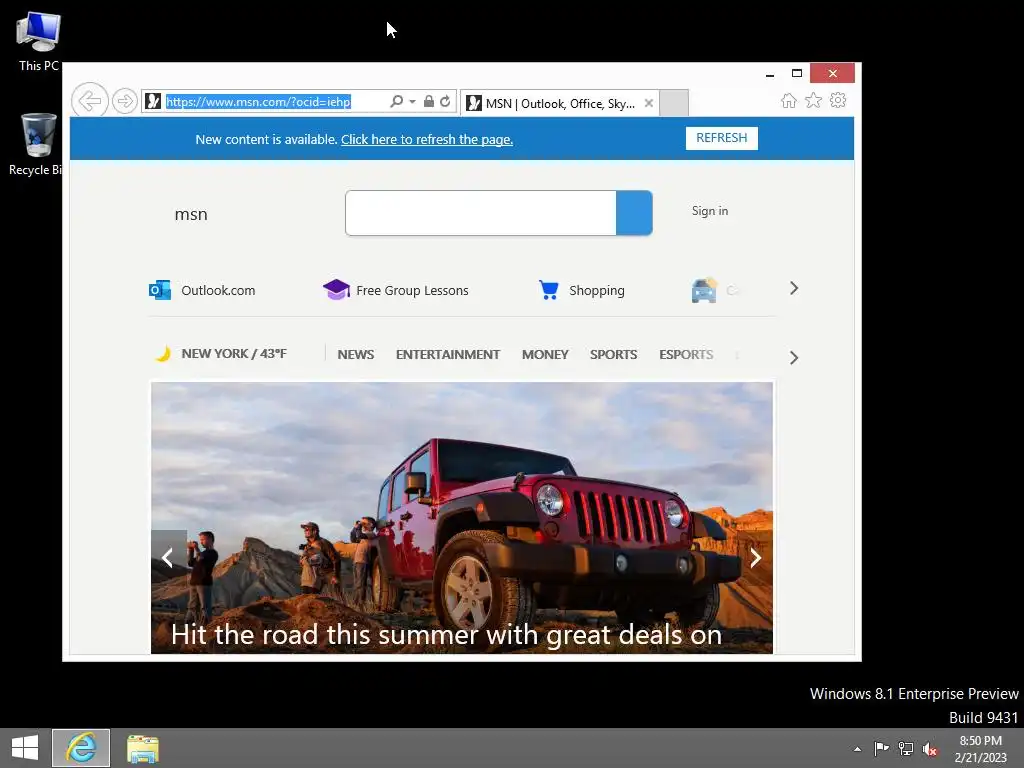Close the MSN browser tab
Viewport: 1024px width, 768px height.
point(648,103)
